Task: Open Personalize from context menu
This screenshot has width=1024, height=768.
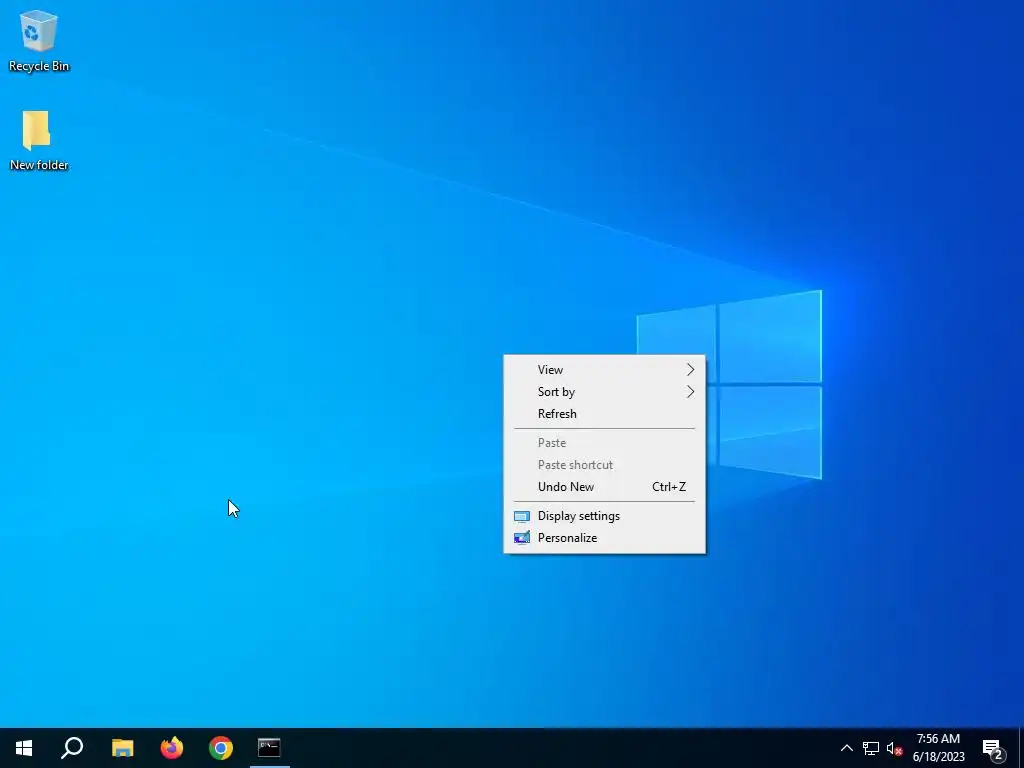Action: pyautogui.click(x=604, y=538)
